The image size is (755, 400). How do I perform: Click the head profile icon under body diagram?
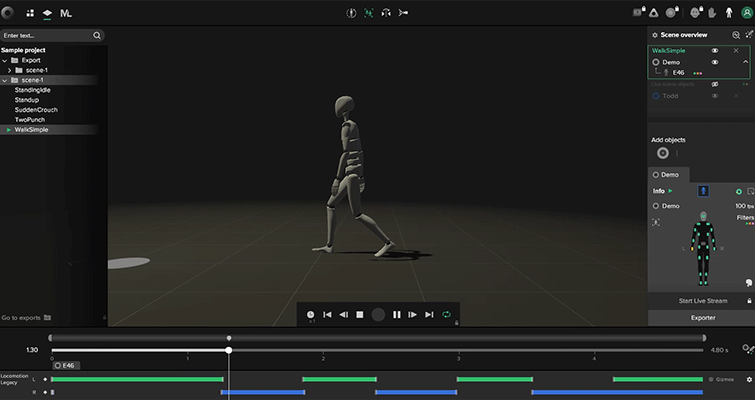coord(749,283)
